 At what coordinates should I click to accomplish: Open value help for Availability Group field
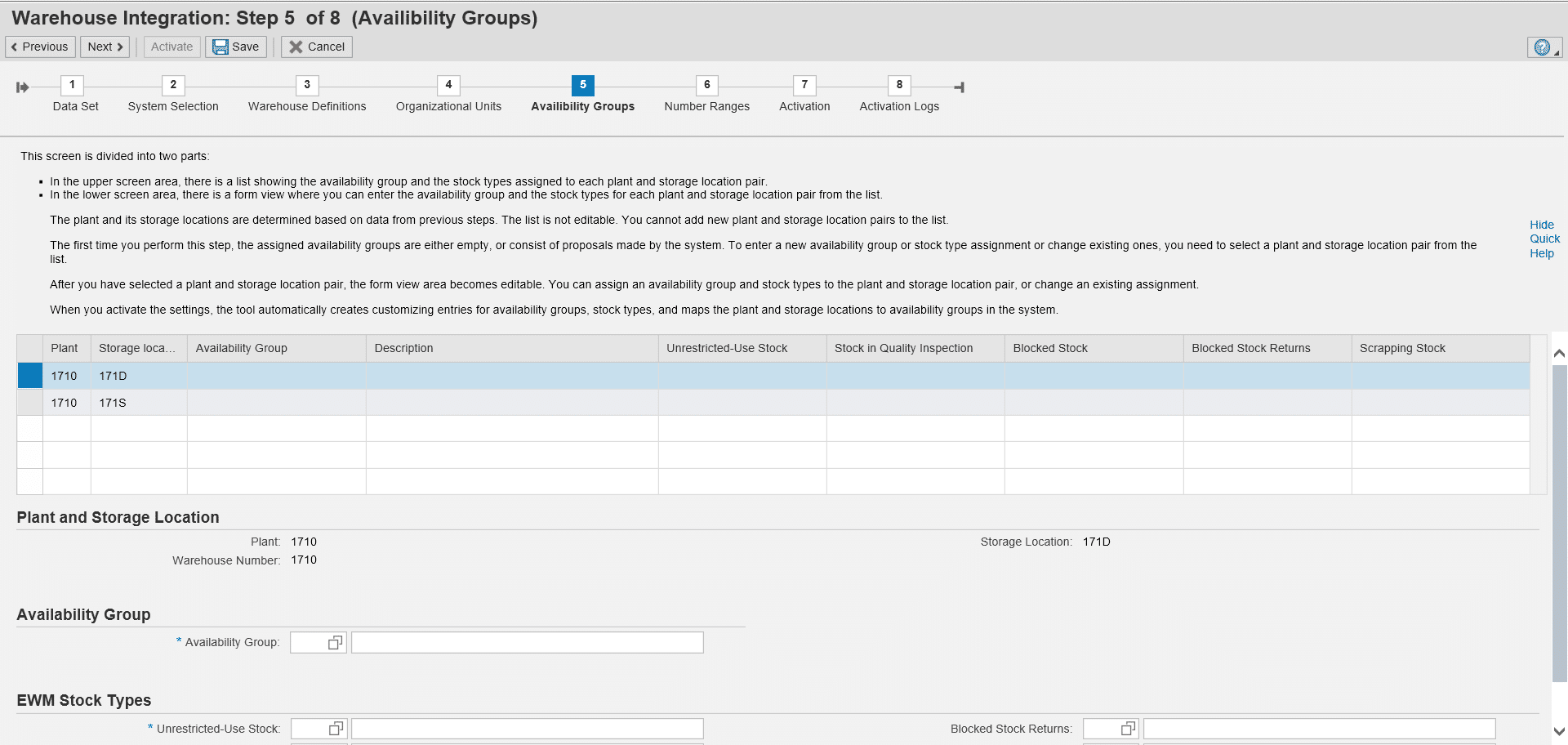335,643
